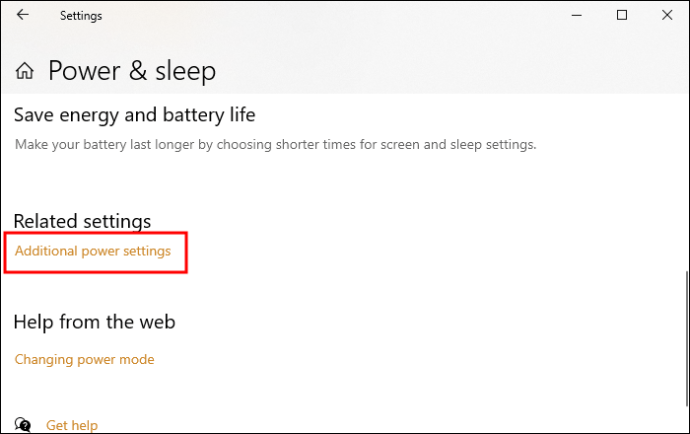Click the Related settings heading
The image size is (690, 434).
point(82,221)
